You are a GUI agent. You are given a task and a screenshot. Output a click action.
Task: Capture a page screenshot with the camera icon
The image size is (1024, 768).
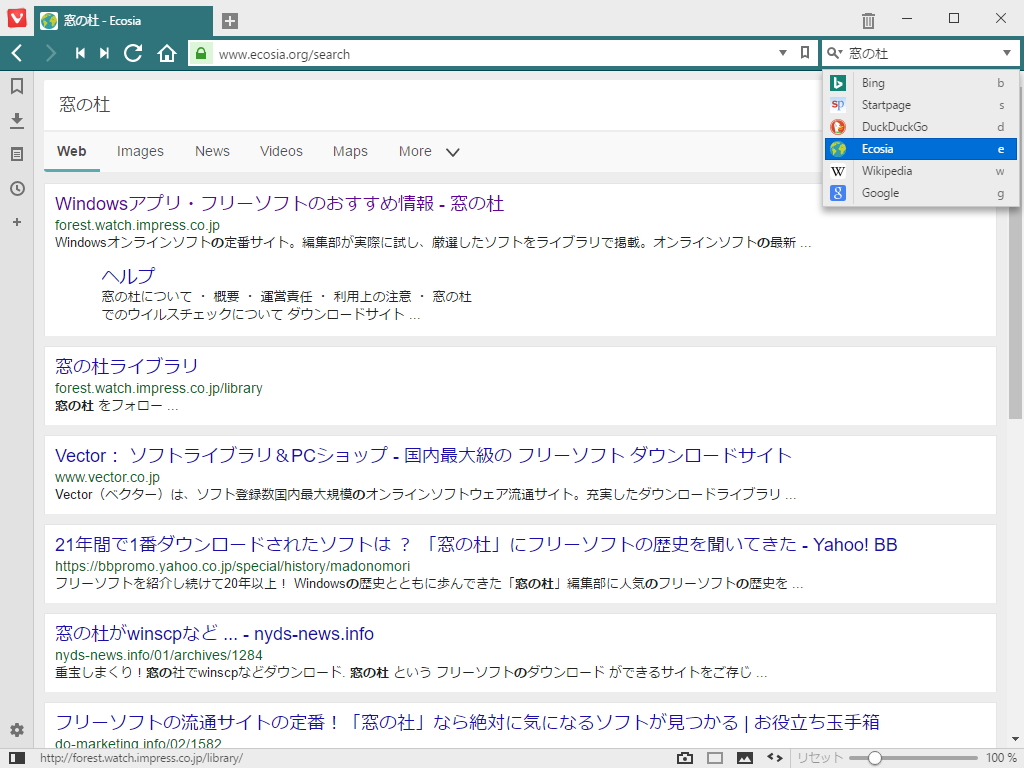pos(684,758)
